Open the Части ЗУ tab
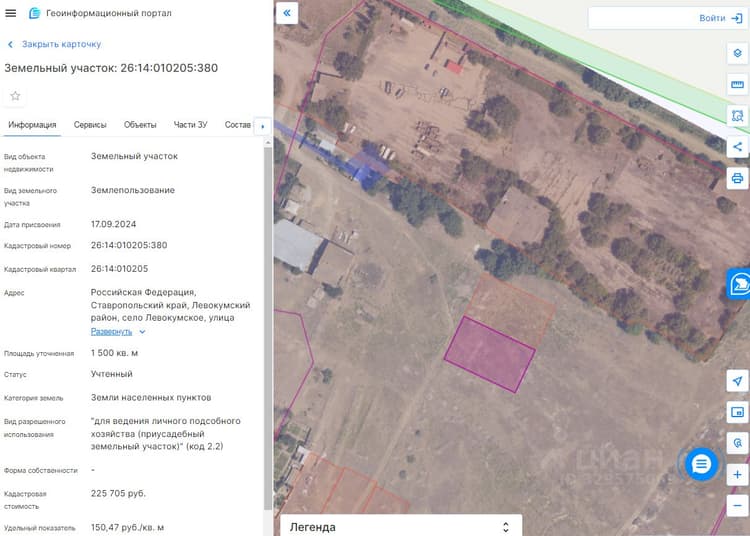Viewport: 750px width, 536px height. point(190,125)
